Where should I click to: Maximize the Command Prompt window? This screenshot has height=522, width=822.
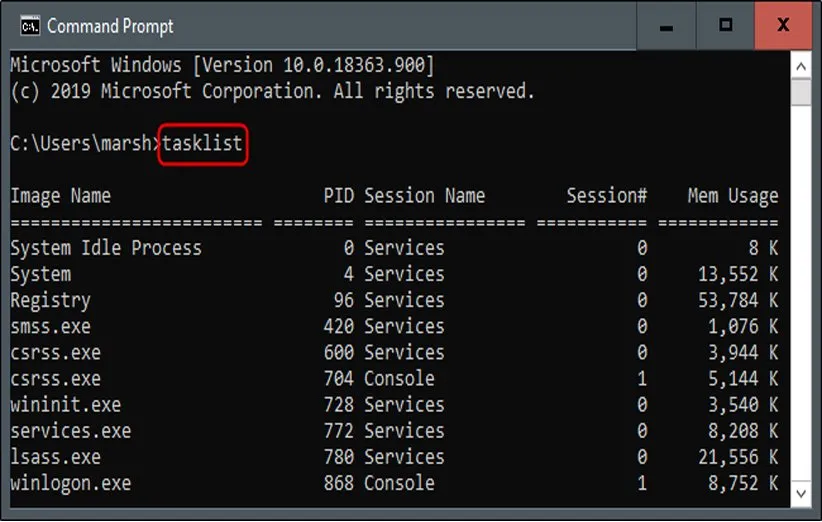(x=726, y=25)
